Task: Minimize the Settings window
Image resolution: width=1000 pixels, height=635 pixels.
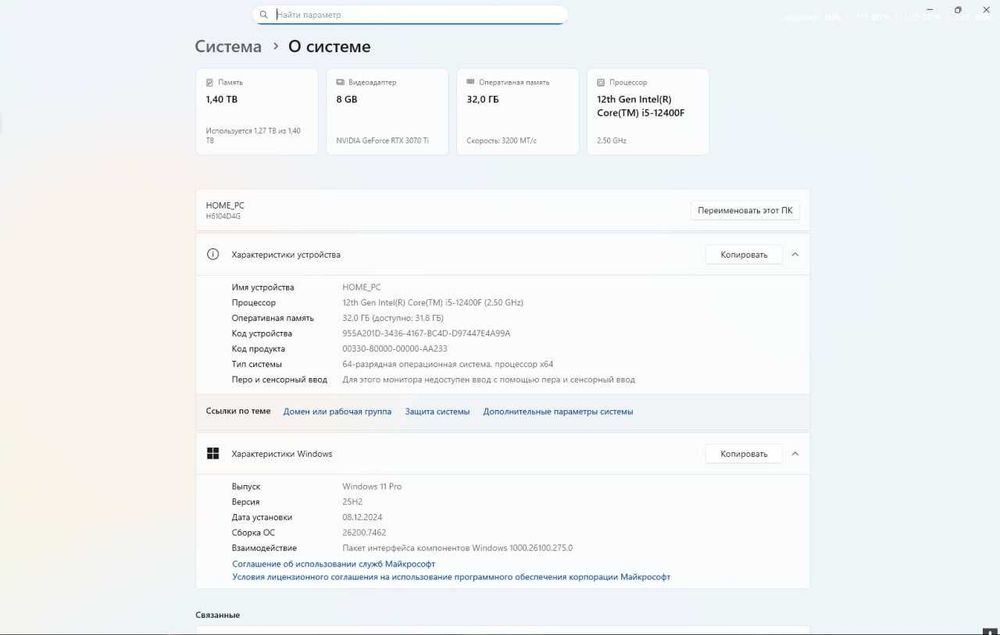Action: pos(930,10)
